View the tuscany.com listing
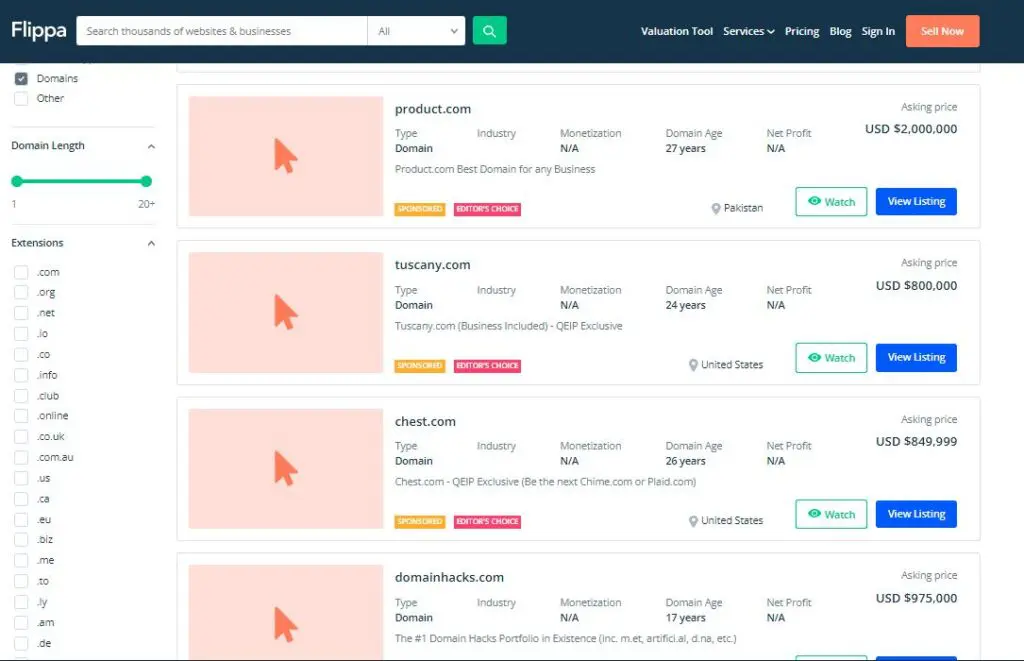The width and height of the screenshot is (1024, 661). click(x=916, y=357)
